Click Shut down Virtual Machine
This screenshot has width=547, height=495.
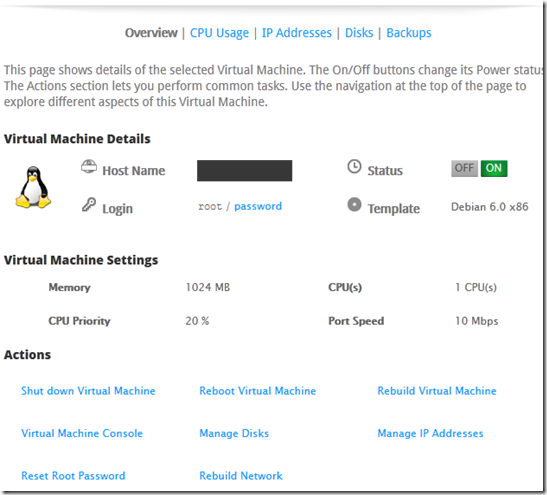(88, 391)
